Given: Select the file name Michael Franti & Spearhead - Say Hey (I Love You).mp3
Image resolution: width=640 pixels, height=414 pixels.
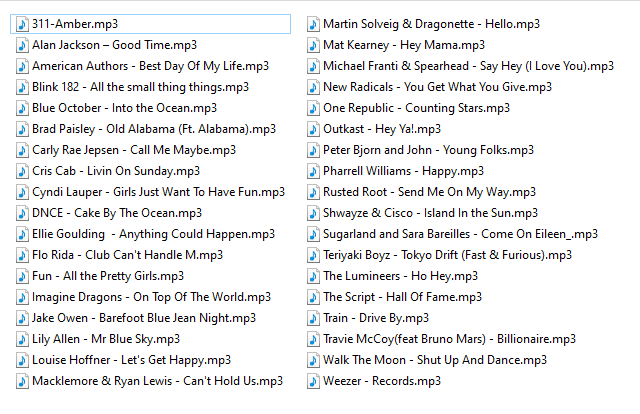Looking at the screenshot, I should click(x=469, y=66).
